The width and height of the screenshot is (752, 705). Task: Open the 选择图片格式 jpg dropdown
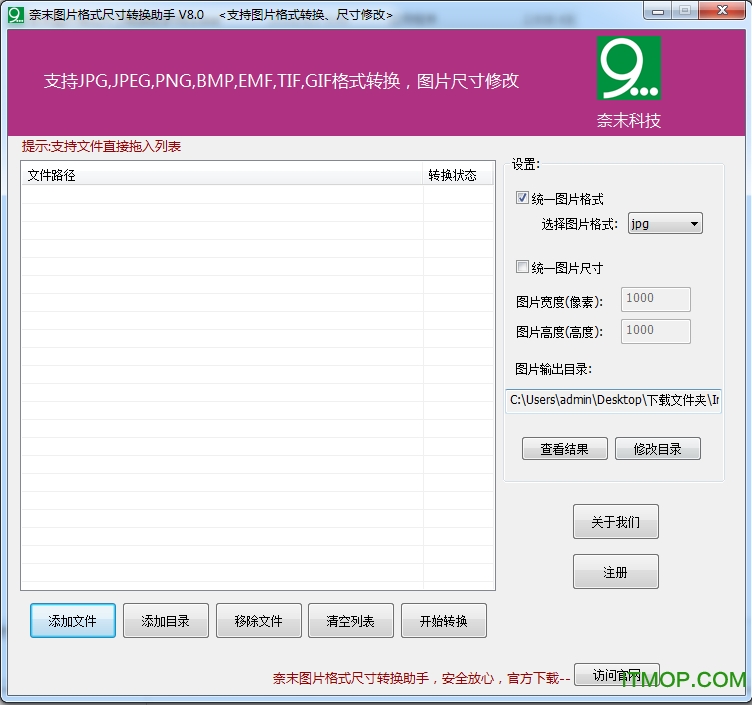pos(665,223)
